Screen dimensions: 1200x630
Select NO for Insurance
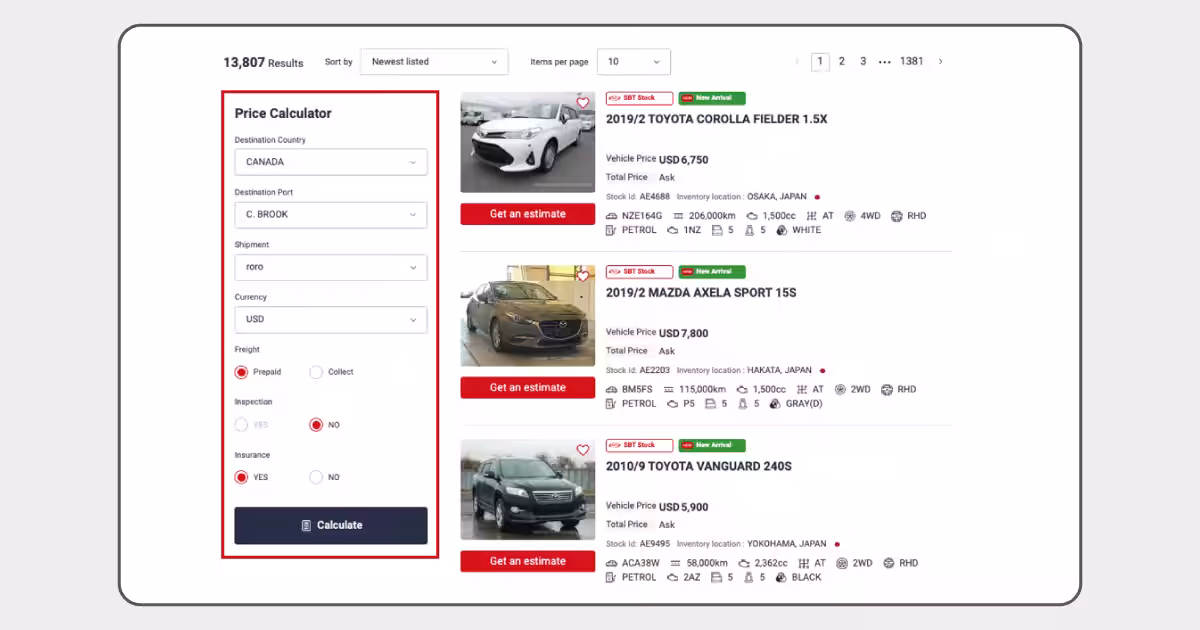(x=316, y=477)
